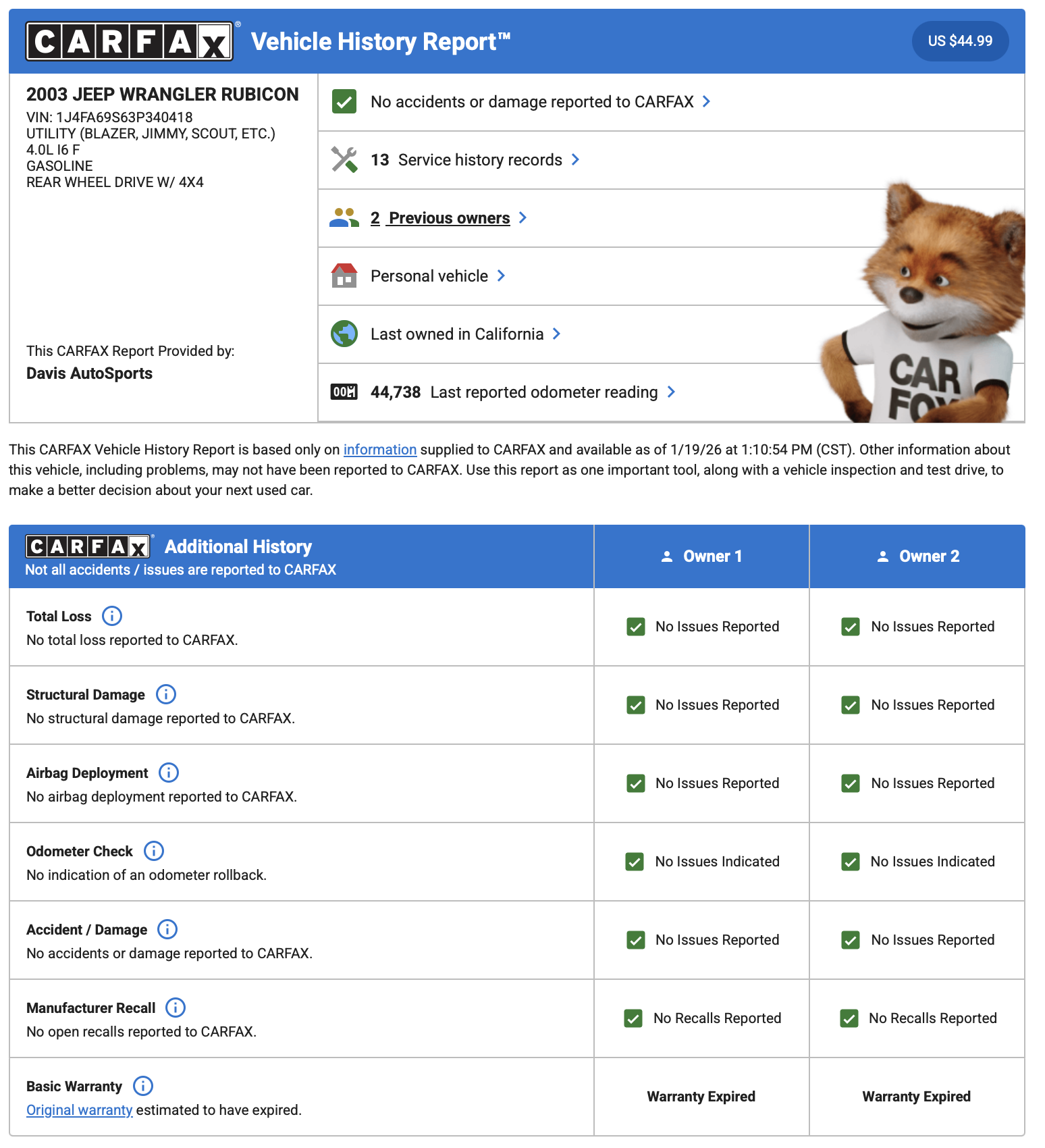The image size is (1045, 1148).
Task: Follow the information hyperlink in the disclaimer
Action: [380, 450]
